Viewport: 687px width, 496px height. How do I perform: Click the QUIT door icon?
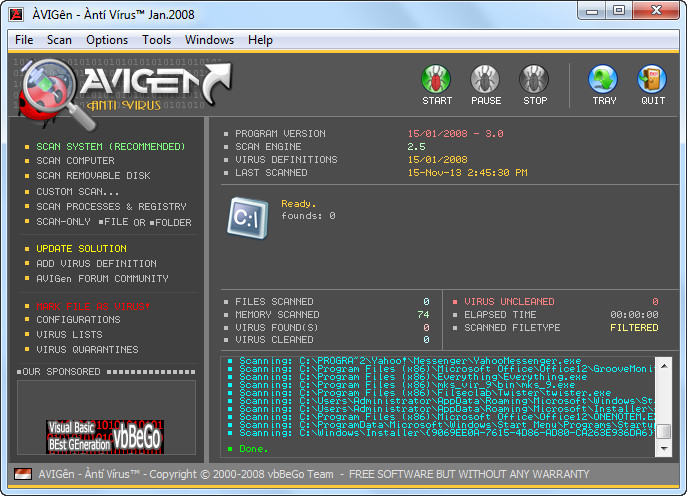coord(652,80)
